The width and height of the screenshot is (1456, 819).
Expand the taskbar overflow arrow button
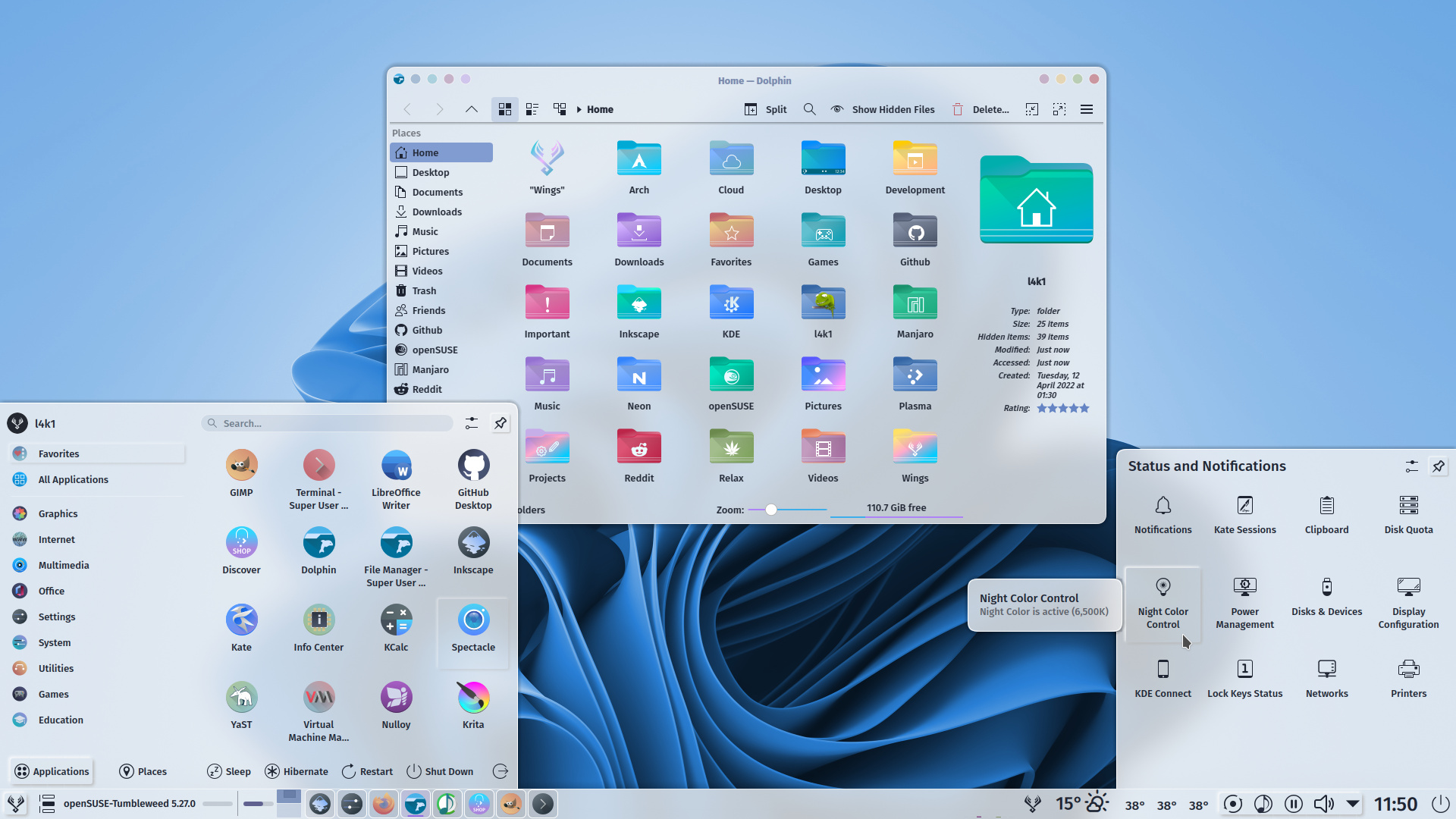(543, 804)
